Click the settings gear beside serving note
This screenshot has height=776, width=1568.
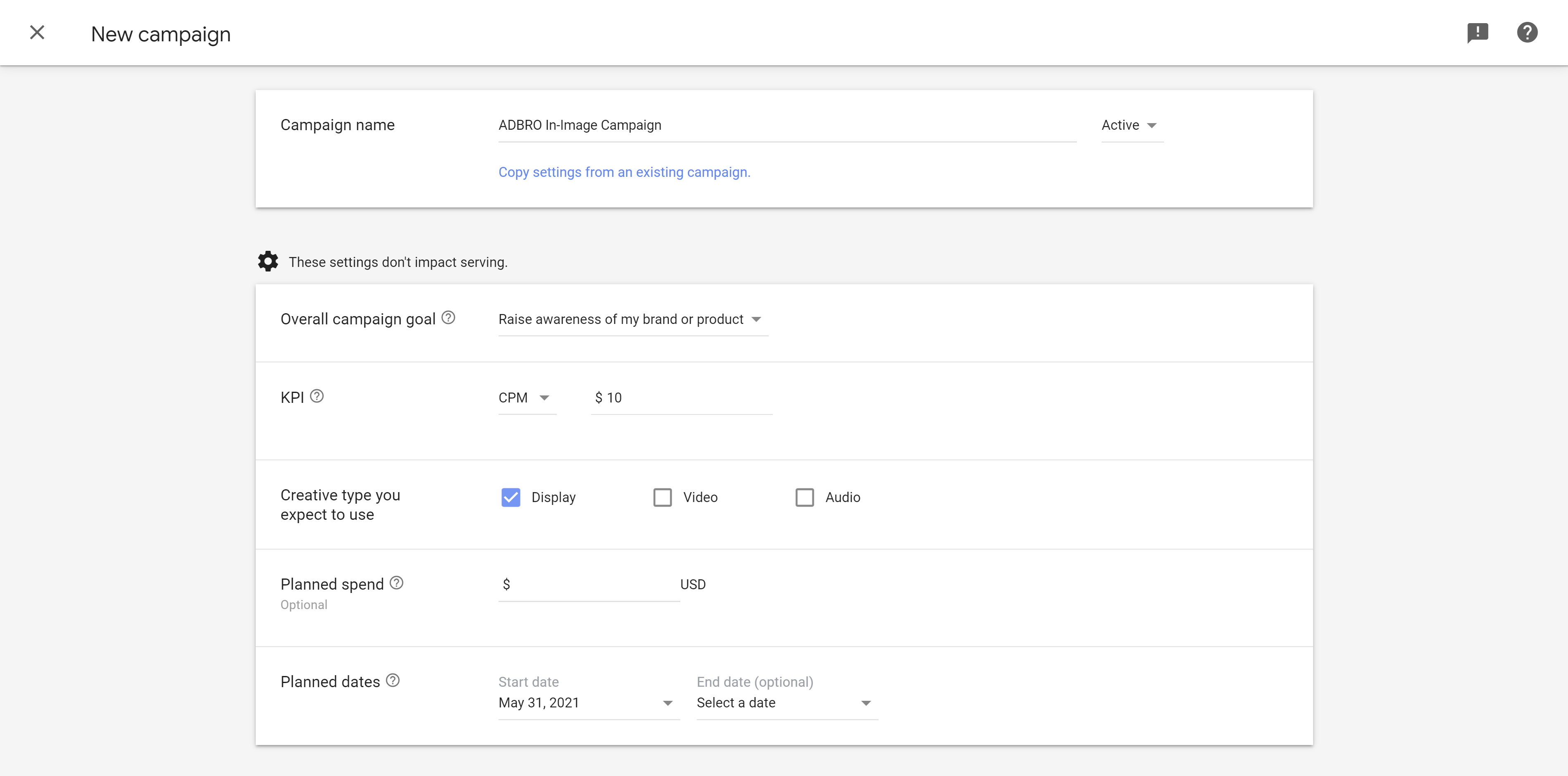coord(268,261)
